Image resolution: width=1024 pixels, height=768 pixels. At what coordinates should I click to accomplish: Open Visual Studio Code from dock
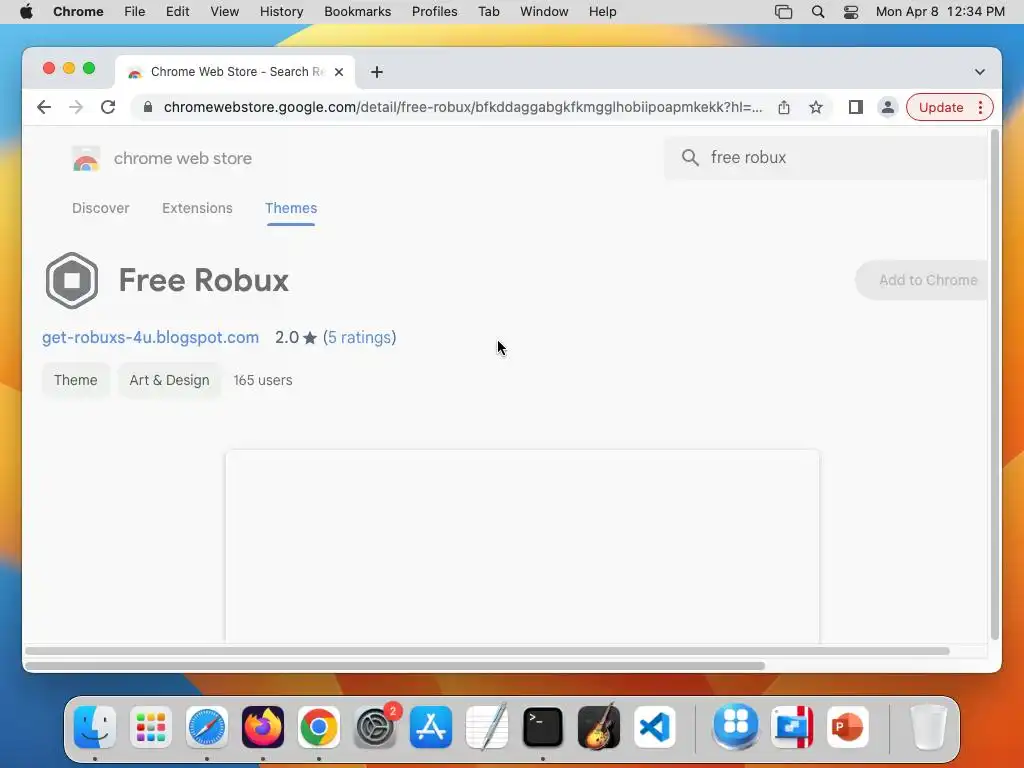pos(655,727)
